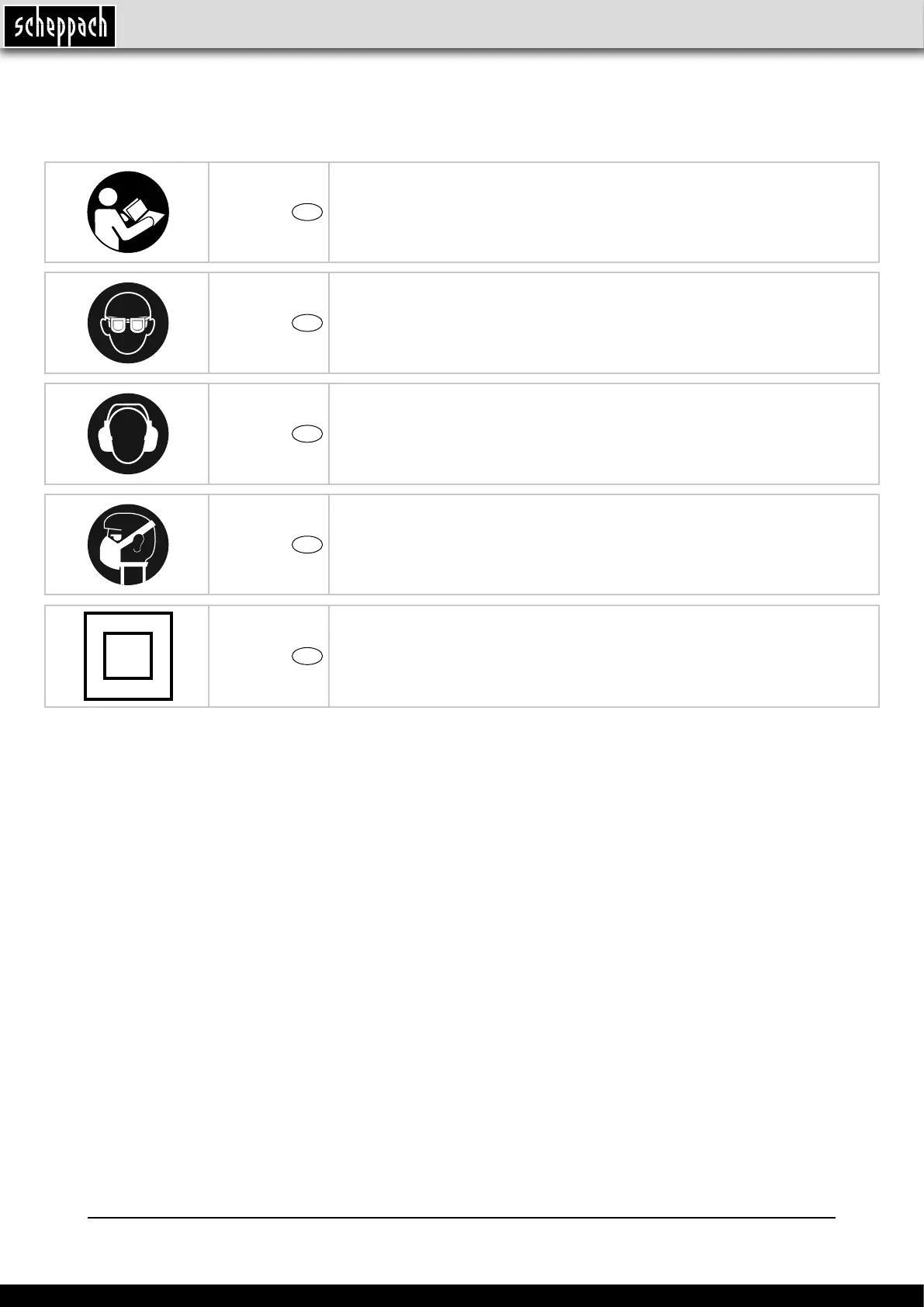
Task: Select the ear protection symbol icon
Action: tap(128, 434)
